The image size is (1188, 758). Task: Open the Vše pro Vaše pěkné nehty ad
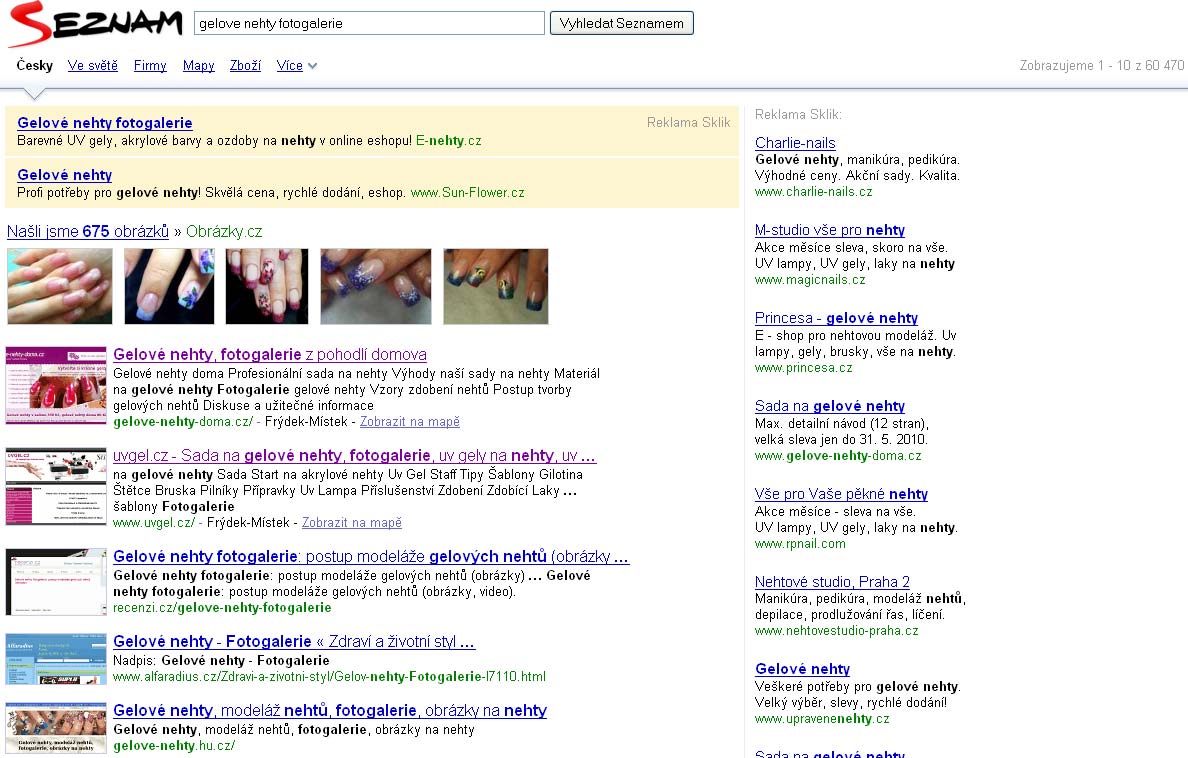(841, 493)
